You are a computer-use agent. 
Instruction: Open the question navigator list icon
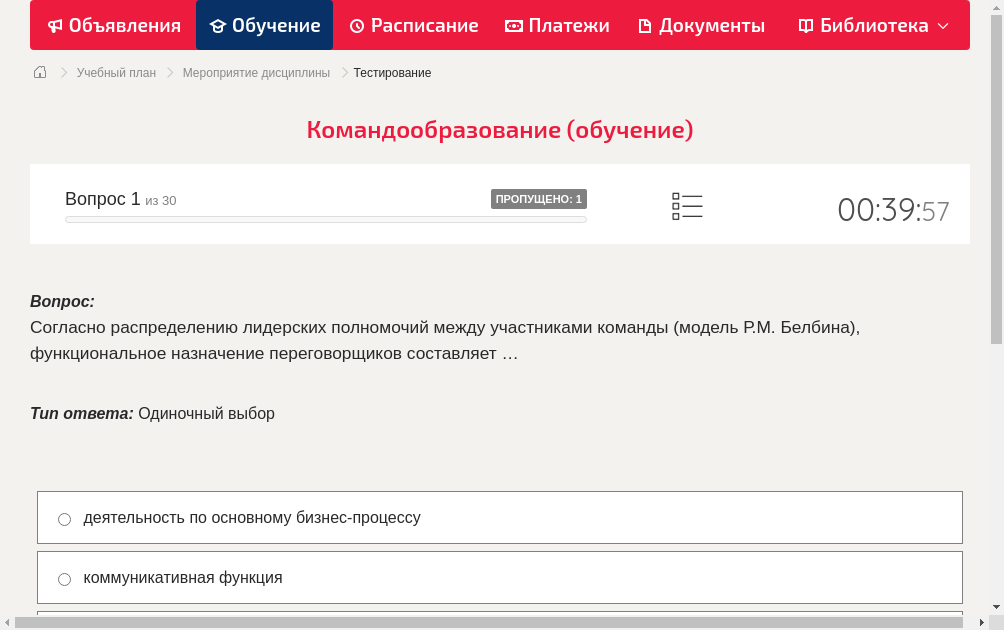pyautogui.click(x=687, y=205)
